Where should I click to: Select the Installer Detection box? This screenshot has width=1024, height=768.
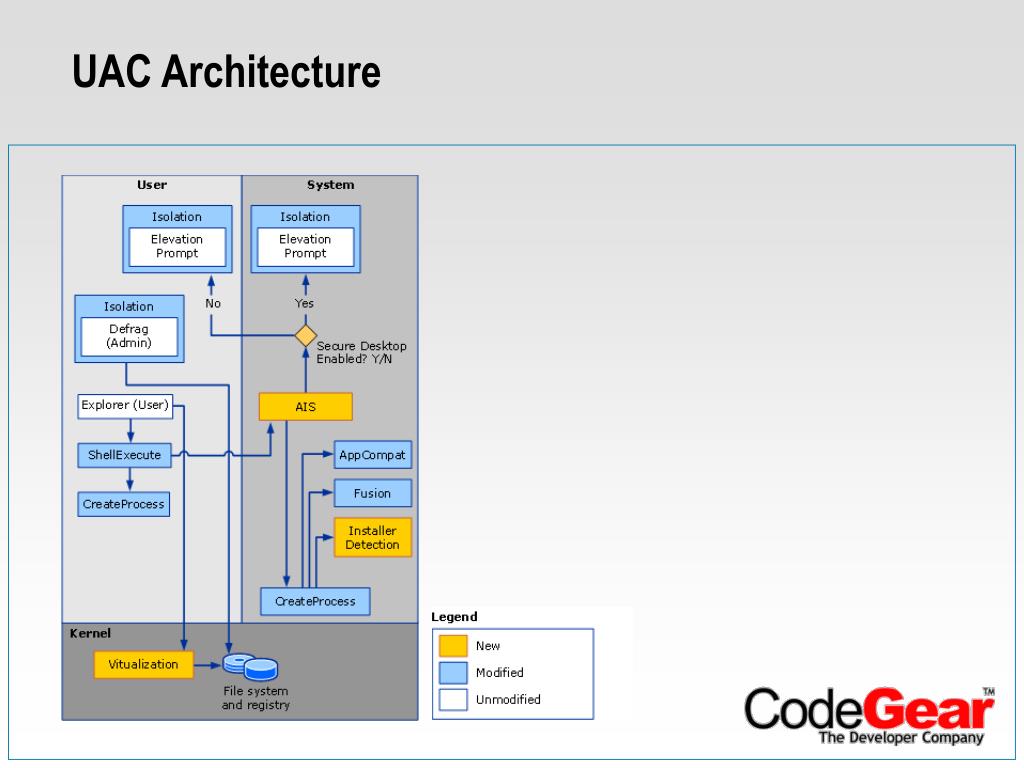click(x=372, y=537)
